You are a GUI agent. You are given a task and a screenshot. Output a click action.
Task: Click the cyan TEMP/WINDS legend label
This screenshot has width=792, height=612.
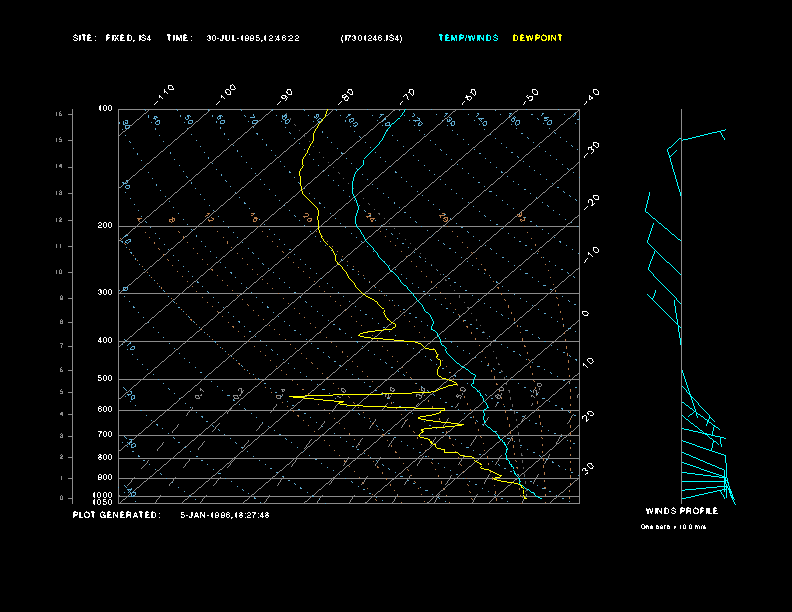468,38
